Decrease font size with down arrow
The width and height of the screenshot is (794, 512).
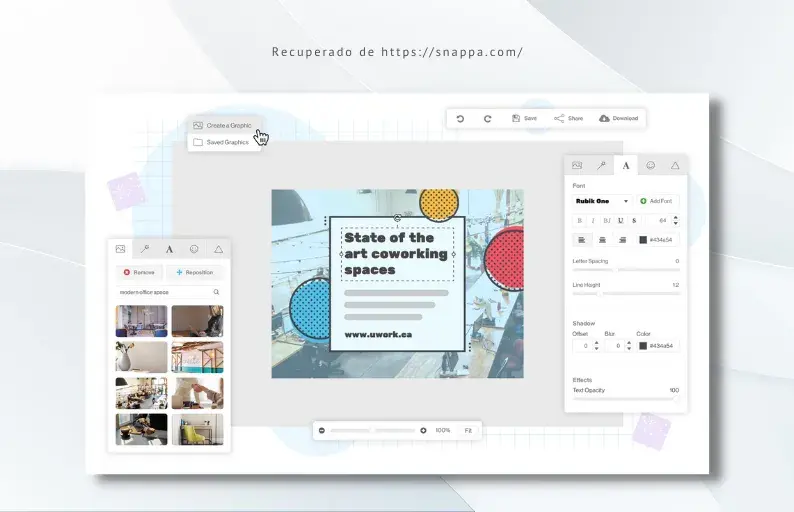click(676, 223)
